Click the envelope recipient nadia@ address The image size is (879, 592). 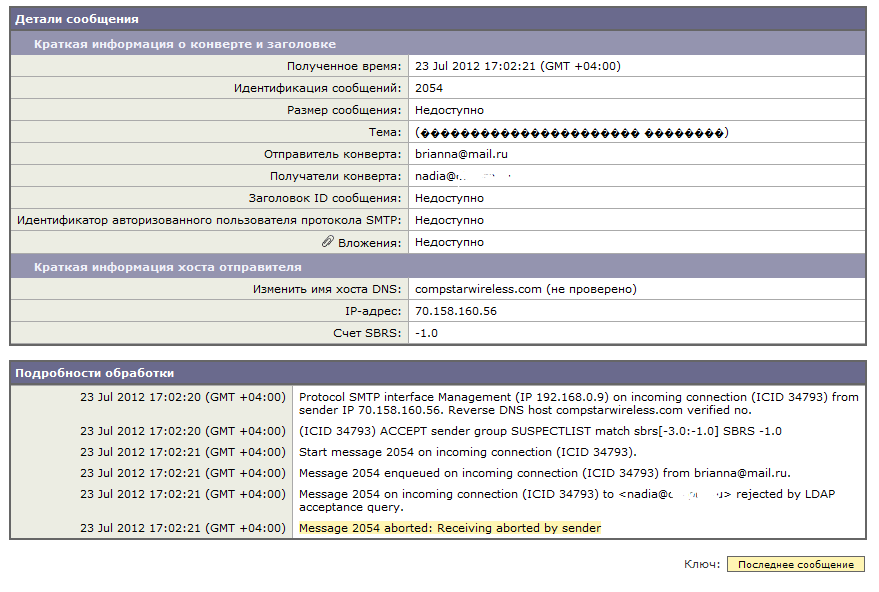(463, 176)
